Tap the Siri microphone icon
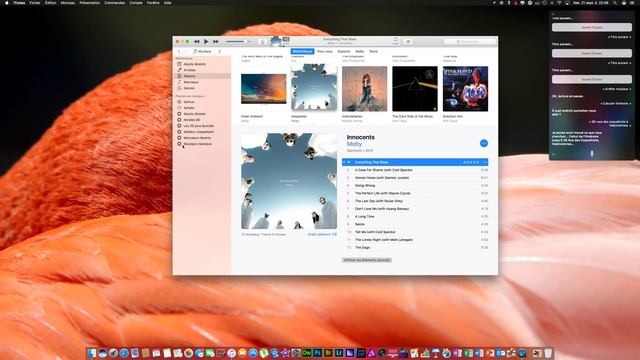640x360 pixels. coord(592,153)
